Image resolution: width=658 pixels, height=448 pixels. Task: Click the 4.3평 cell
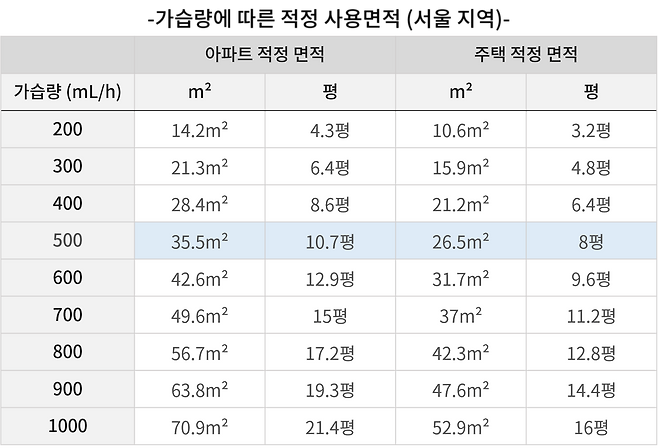coord(330,129)
